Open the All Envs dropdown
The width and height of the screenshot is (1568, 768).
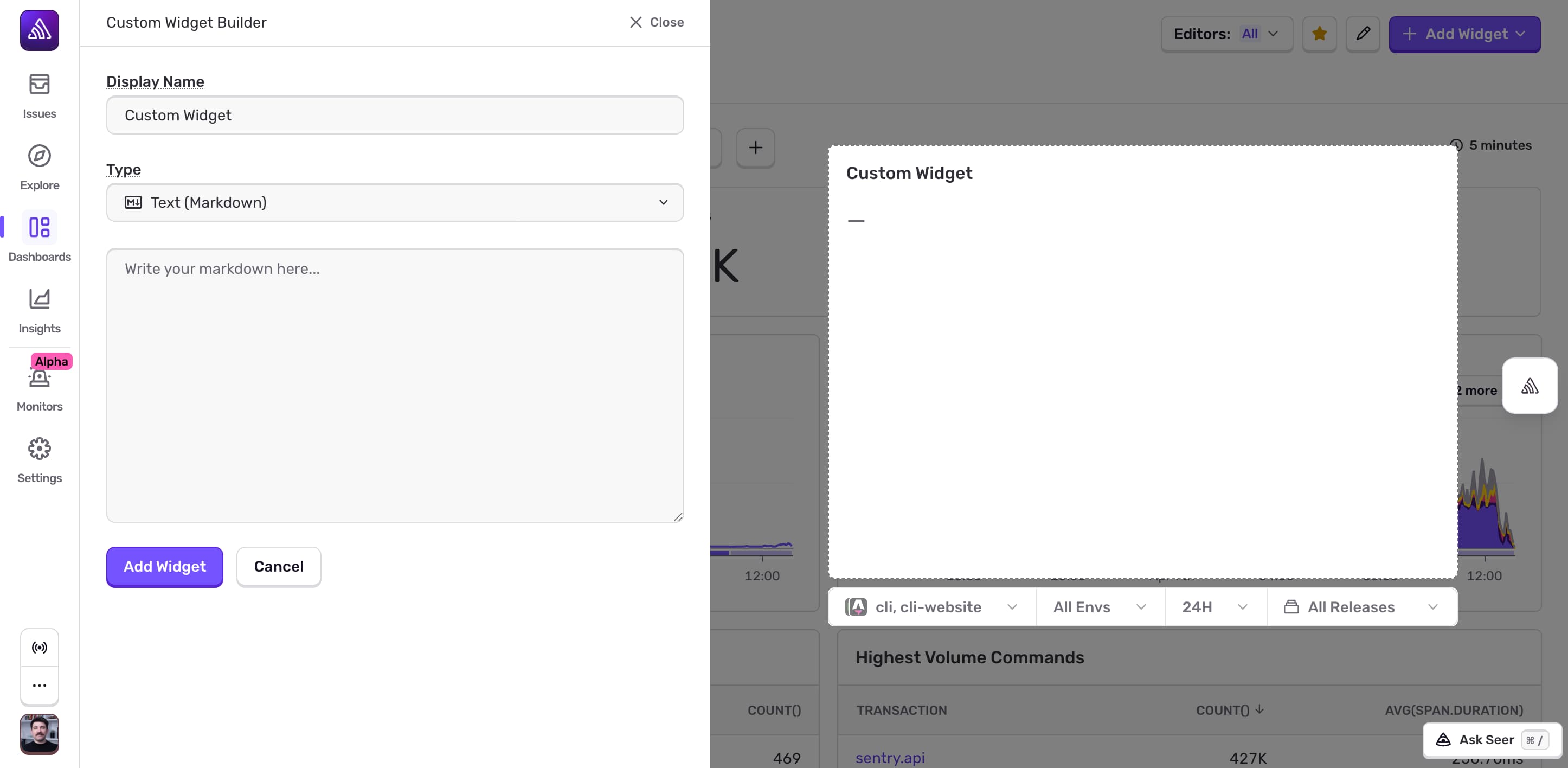1098,606
